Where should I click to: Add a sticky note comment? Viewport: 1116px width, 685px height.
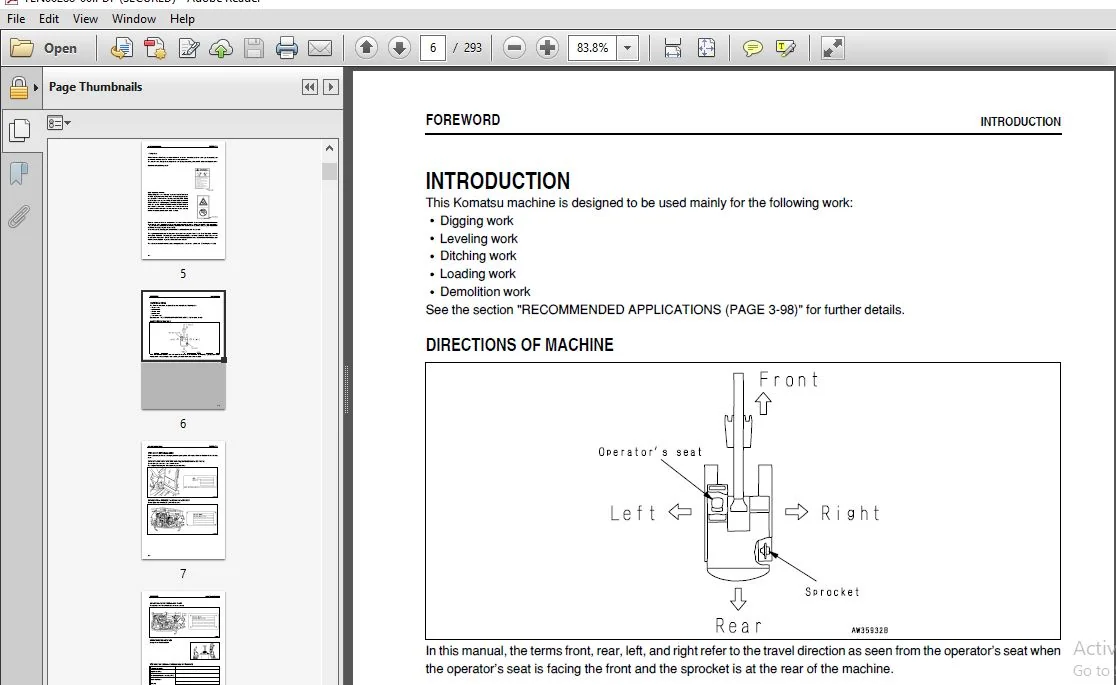point(752,48)
